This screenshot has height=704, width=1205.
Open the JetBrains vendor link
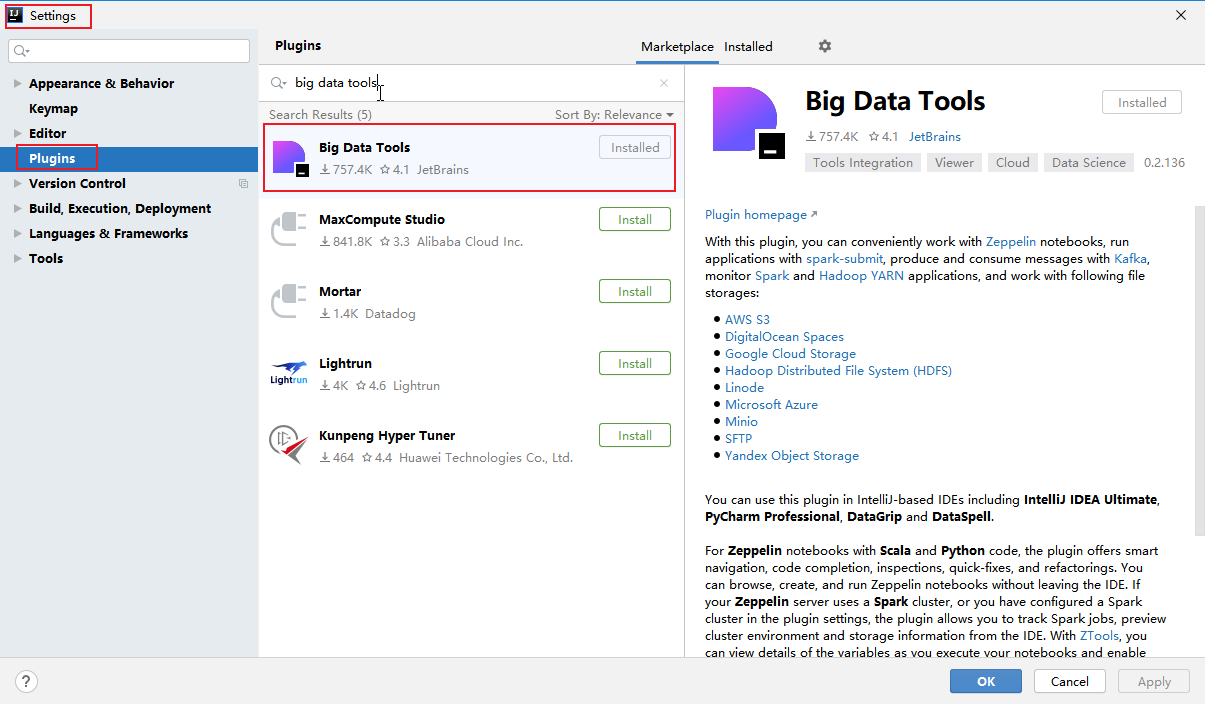pos(934,137)
